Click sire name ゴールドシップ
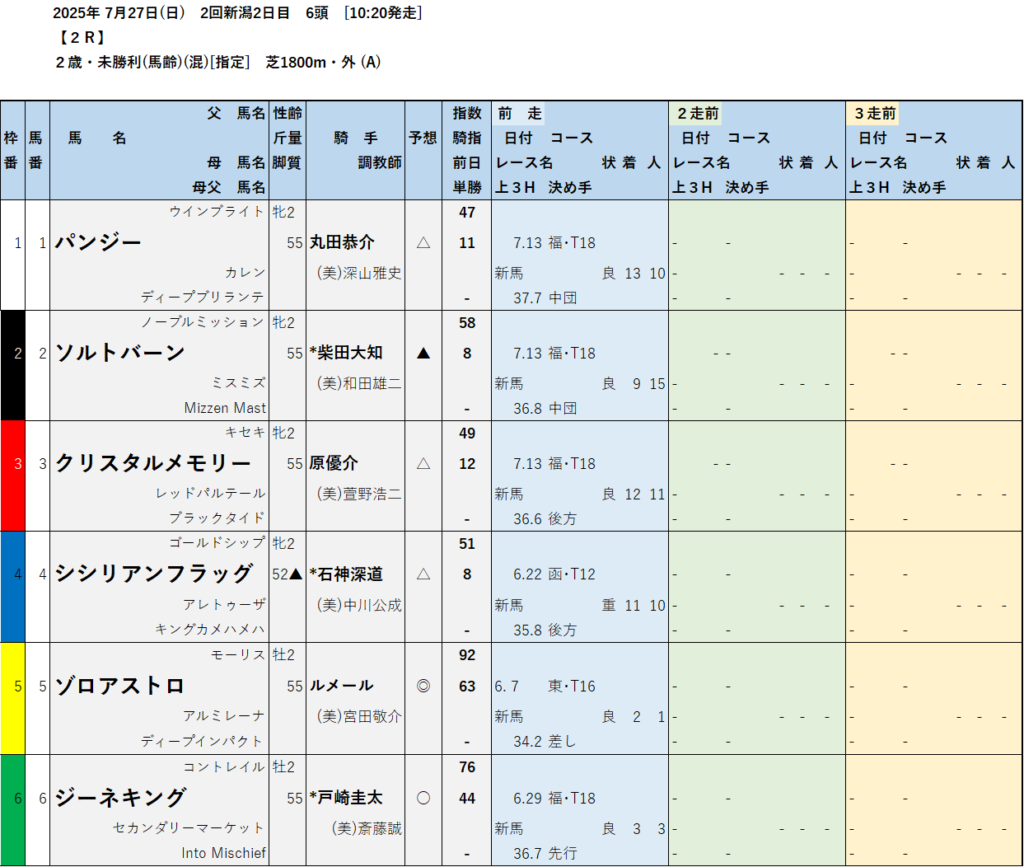 click(216, 543)
